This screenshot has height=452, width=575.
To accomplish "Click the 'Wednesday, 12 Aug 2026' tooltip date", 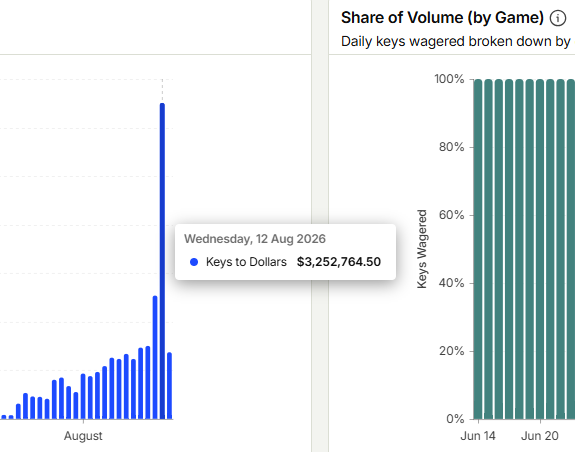I will tap(255, 239).
